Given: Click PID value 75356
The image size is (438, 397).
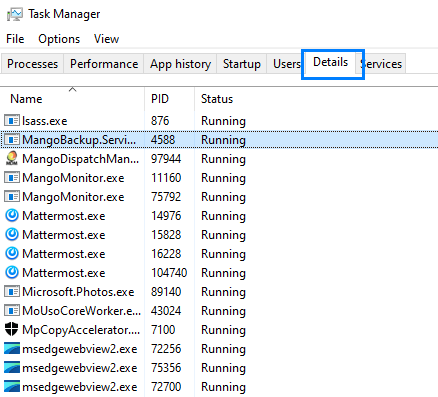Looking at the screenshot, I should pos(166,368).
